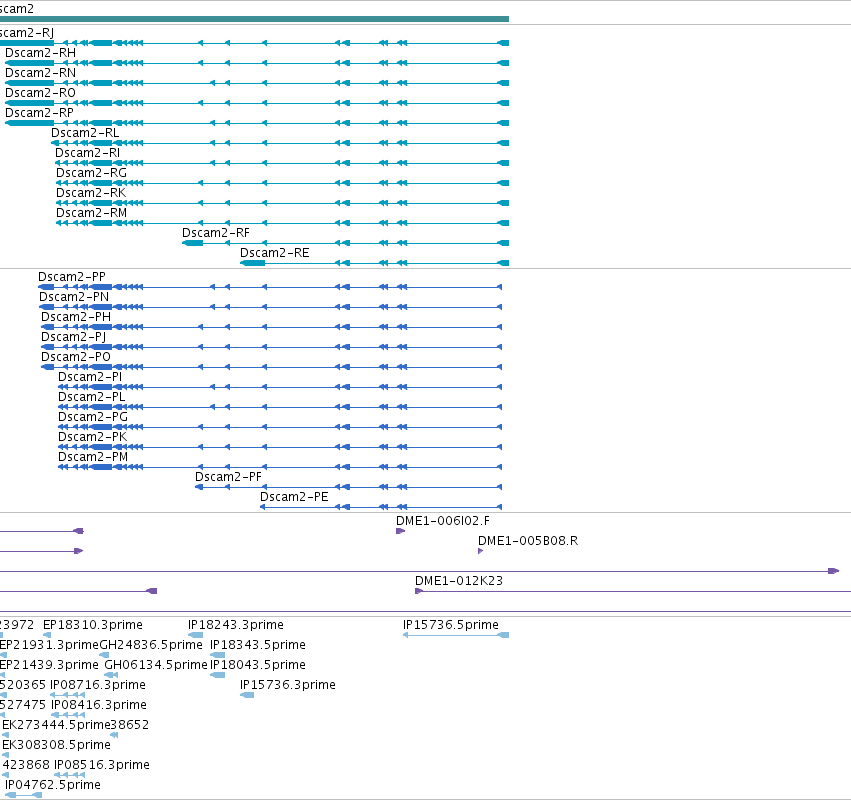This screenshot has width=851, height=800.
Task: Click the Dscam2-PO protein label
Action: click(76, 357)
